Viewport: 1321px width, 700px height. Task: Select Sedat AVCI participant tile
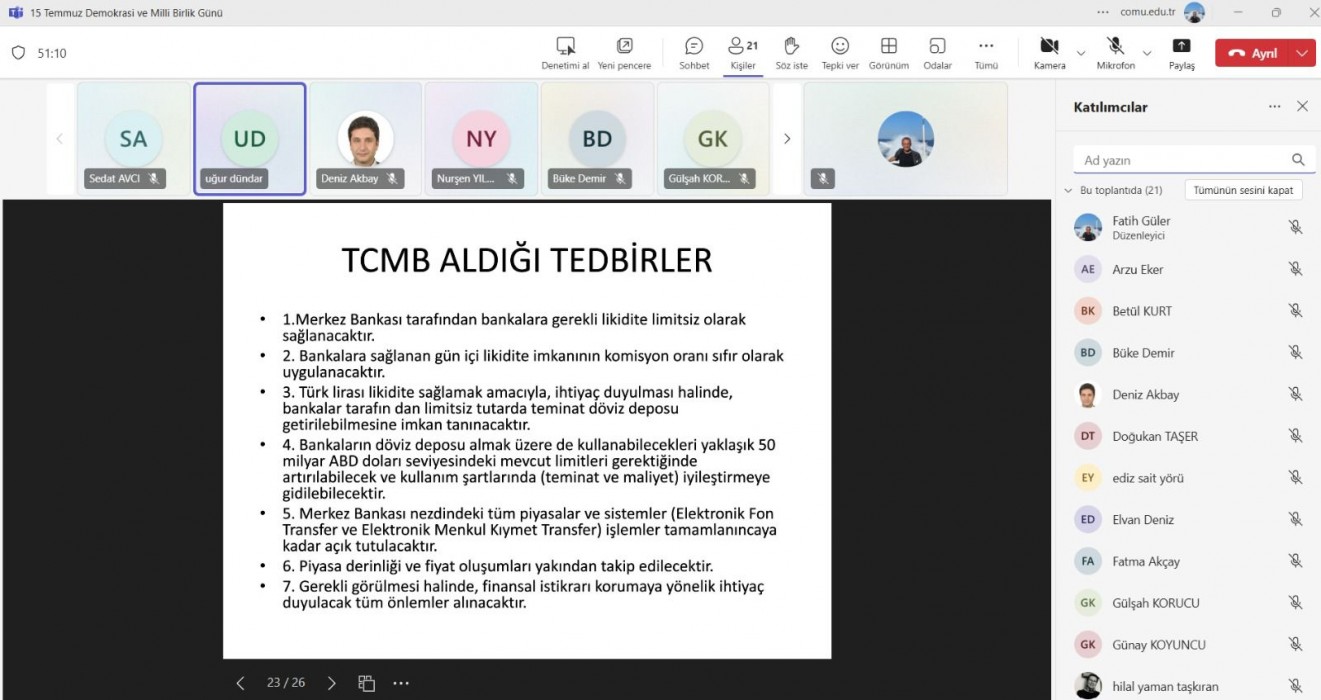(x=133, y=139)
